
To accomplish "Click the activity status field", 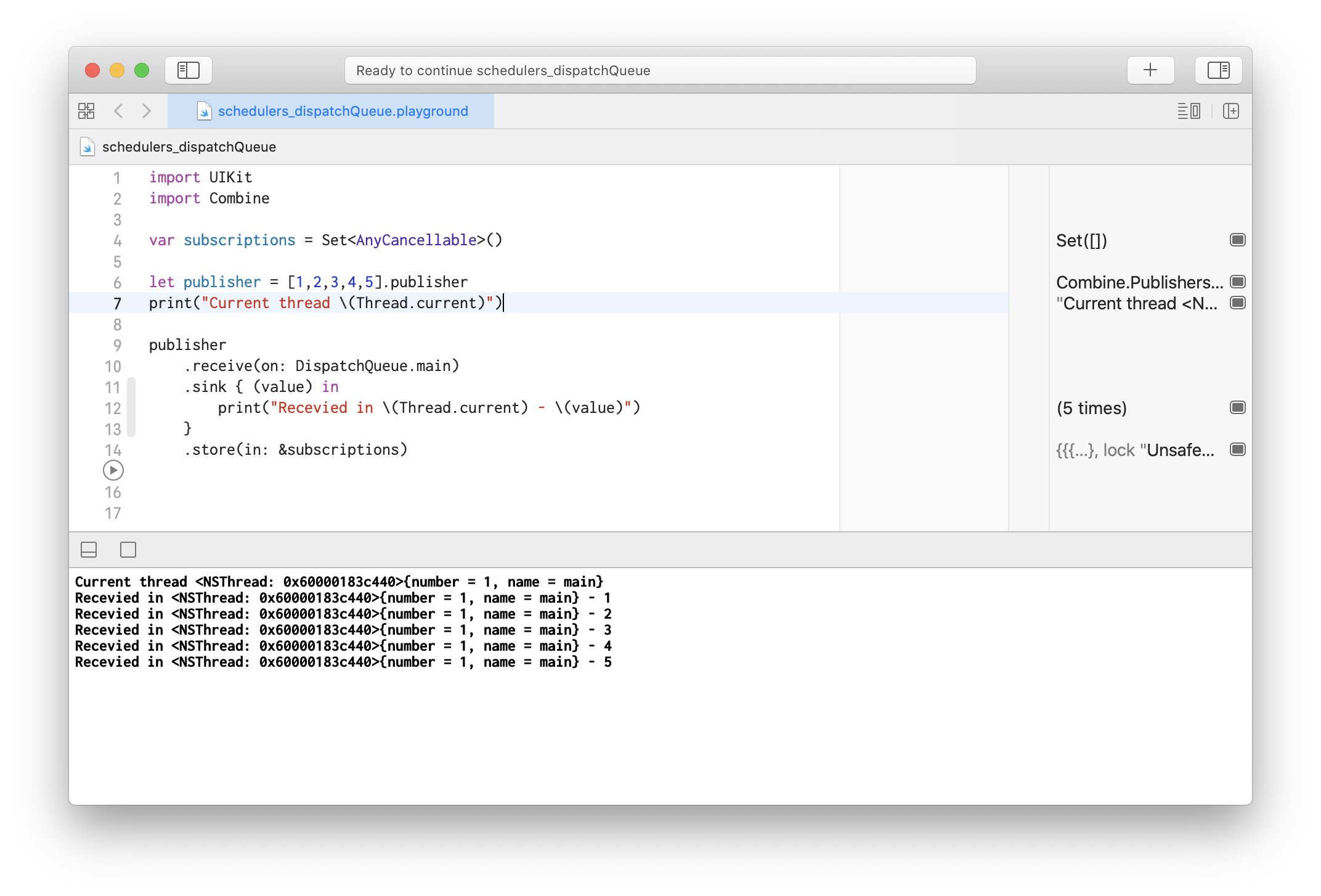I will (660, 70).
